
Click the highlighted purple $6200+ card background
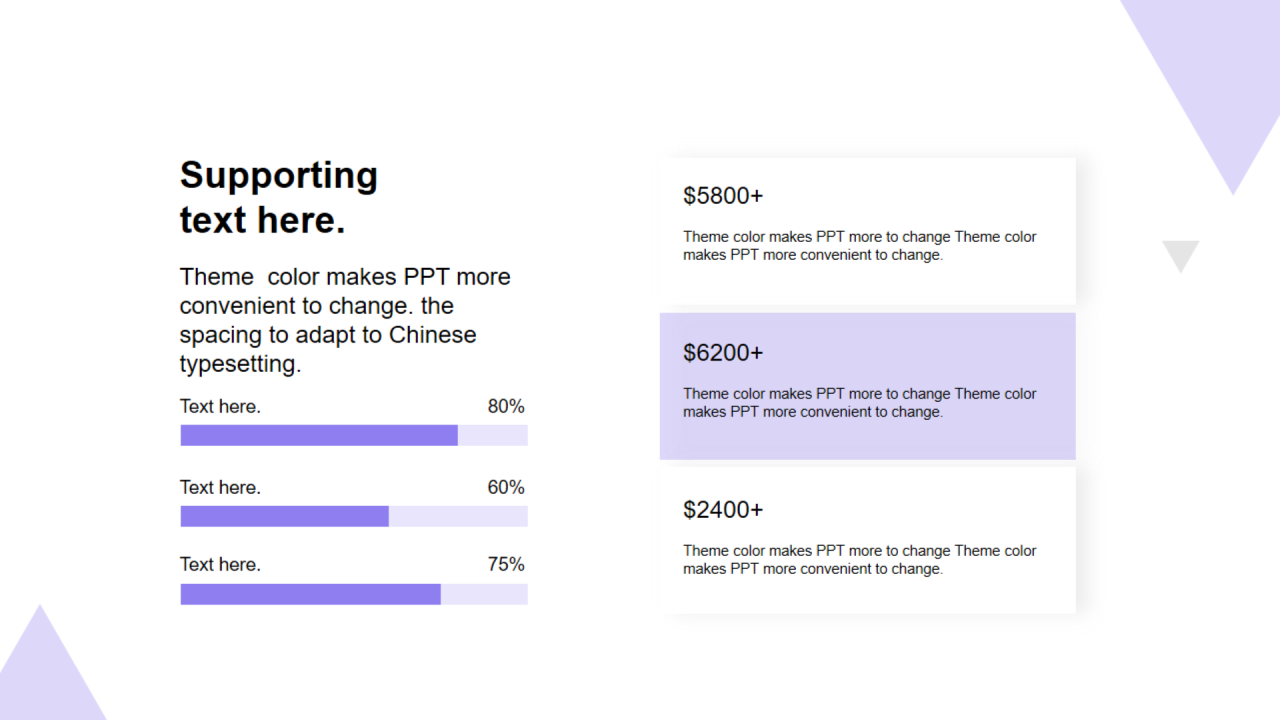pos(868,386)
